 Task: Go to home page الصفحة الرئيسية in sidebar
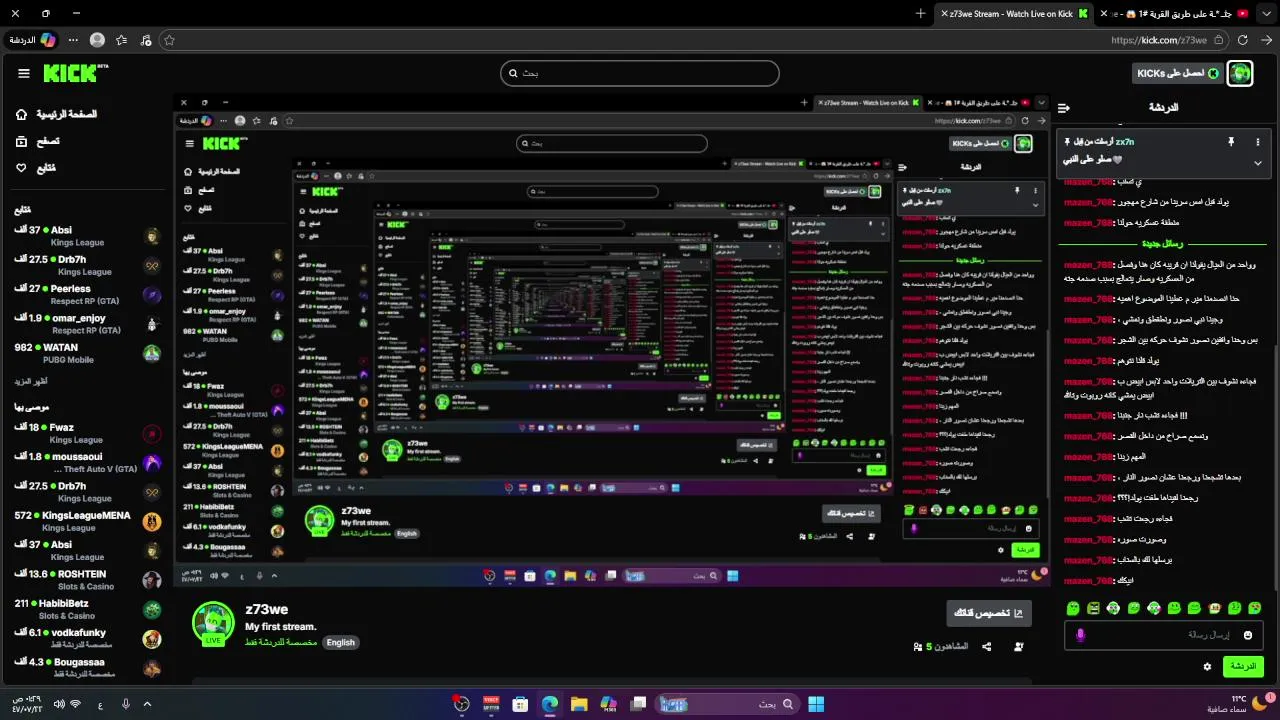point(57,114)
